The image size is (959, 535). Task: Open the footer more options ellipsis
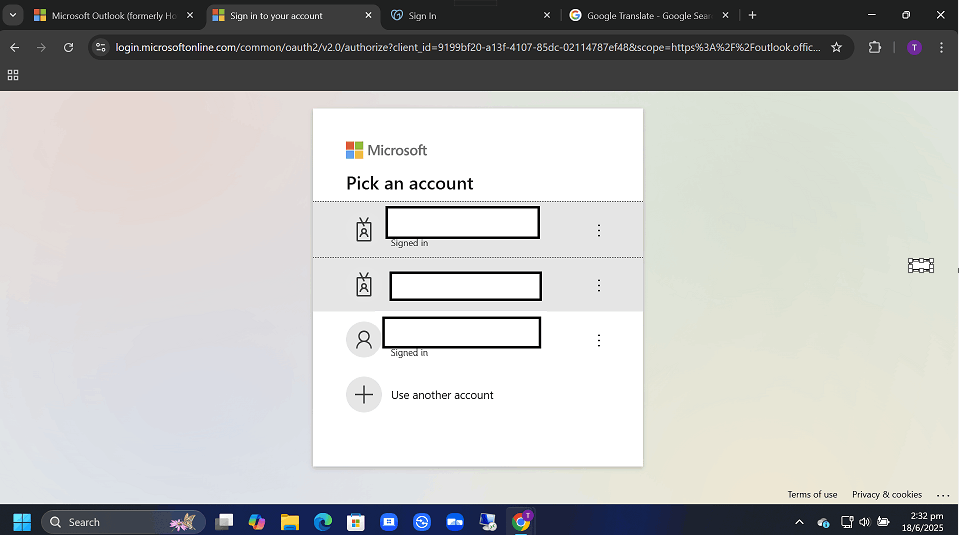point(943,495)
